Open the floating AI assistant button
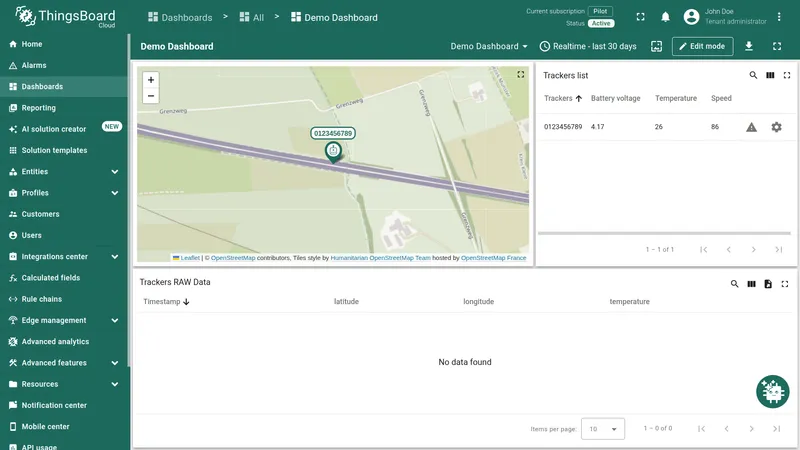 [x=772, y=391]
